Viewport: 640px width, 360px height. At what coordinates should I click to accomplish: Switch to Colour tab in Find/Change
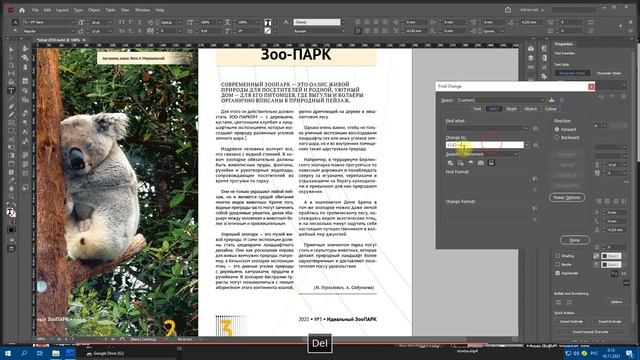[550, 109]
